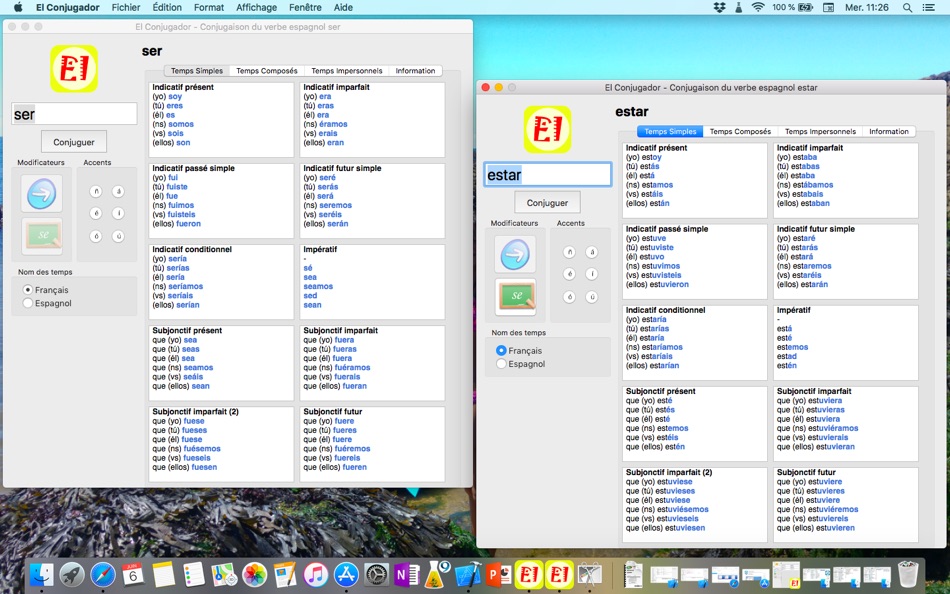The image size is (950, 594).
Task: Switch to Temps Composés tab in ser window
Action: [267, 71]
